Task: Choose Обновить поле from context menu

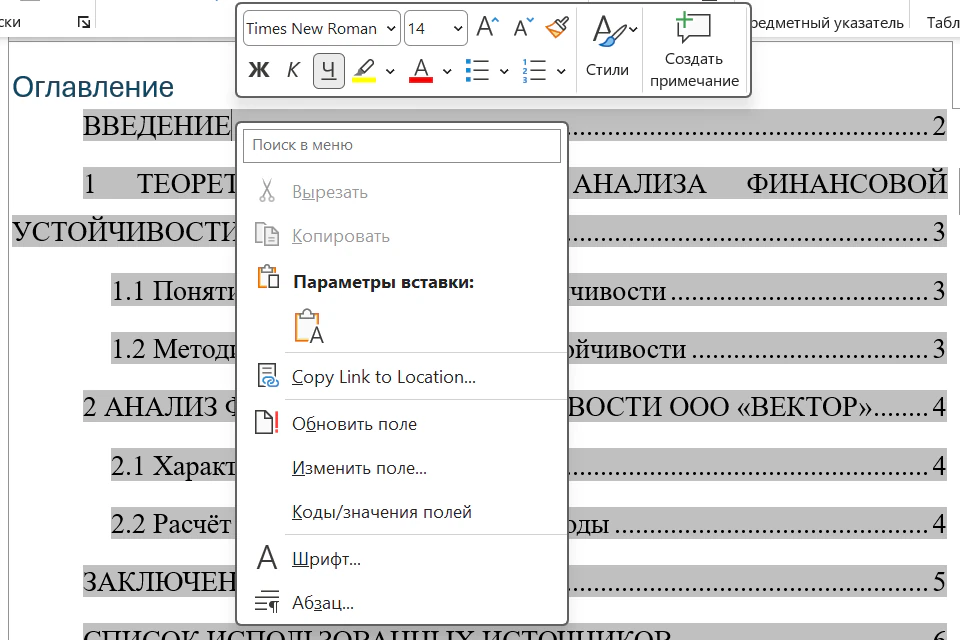Action: (402, 424)
